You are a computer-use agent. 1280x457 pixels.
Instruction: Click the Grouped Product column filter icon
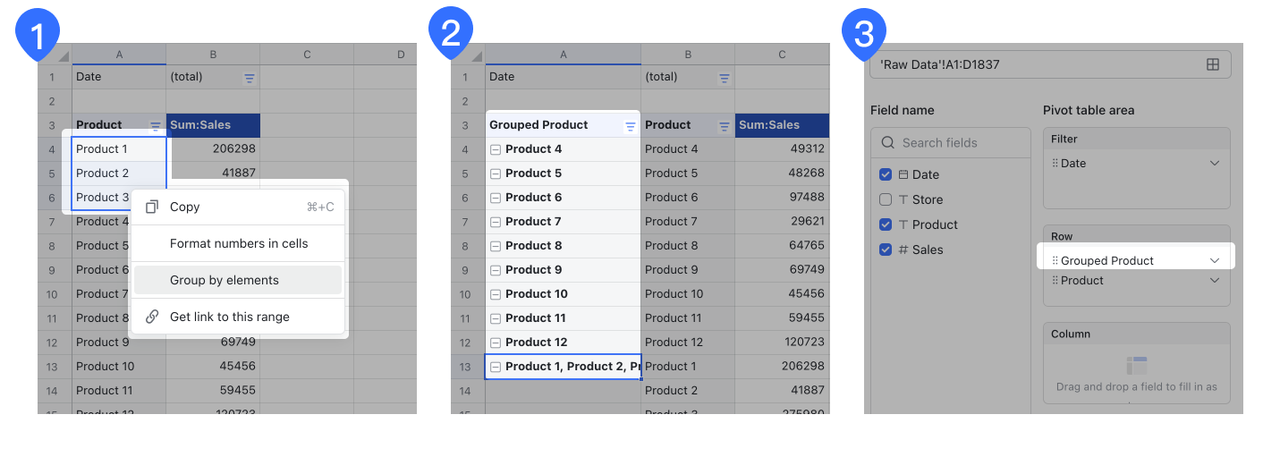(630, 126)
